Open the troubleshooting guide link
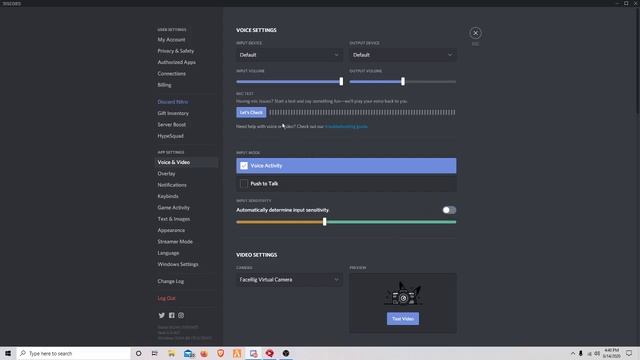This screenshot has width=640, height=360. [x=346, y=127]
